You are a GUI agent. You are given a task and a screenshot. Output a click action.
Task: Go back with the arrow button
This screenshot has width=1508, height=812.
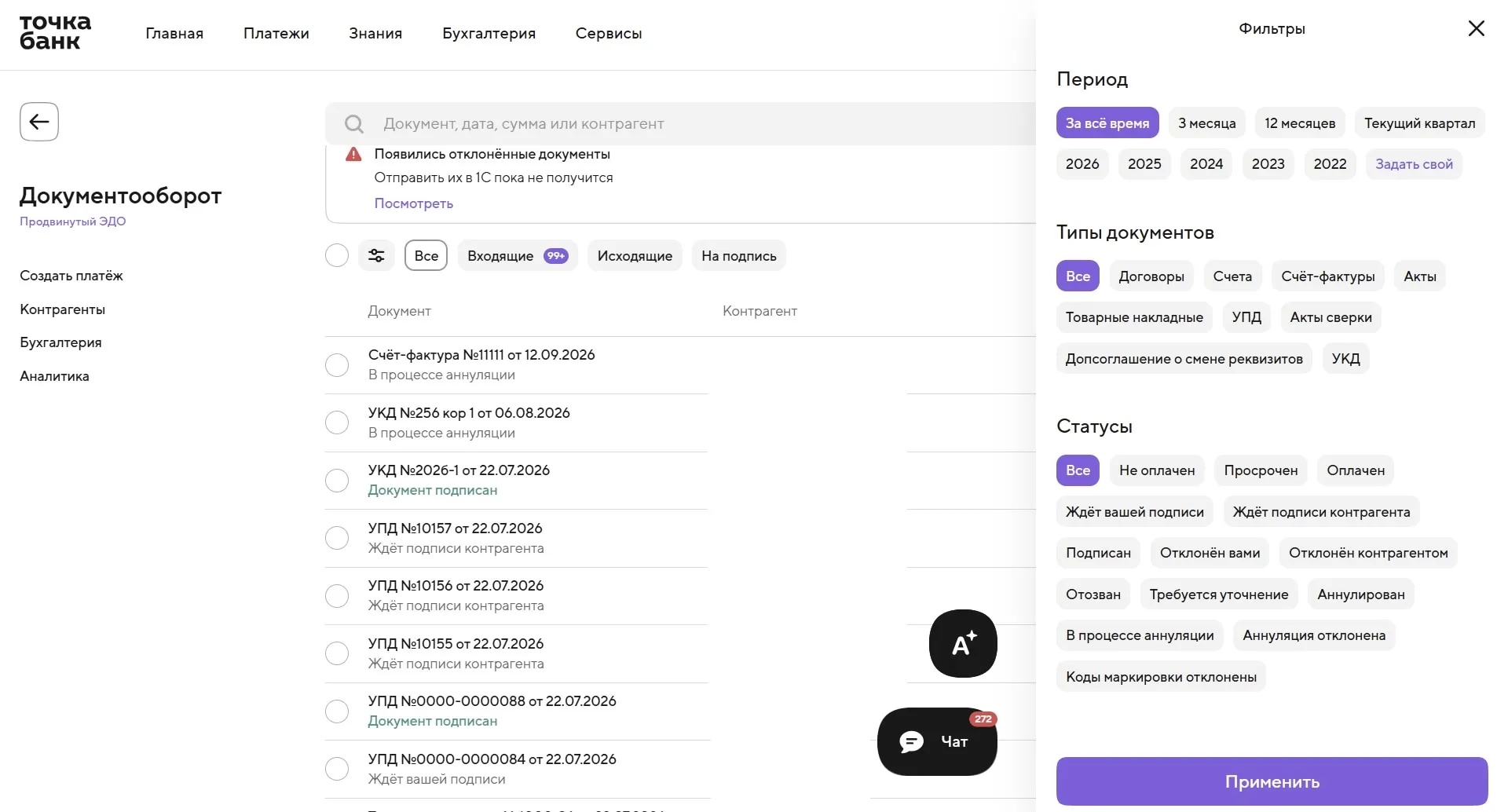coord(39,122)
